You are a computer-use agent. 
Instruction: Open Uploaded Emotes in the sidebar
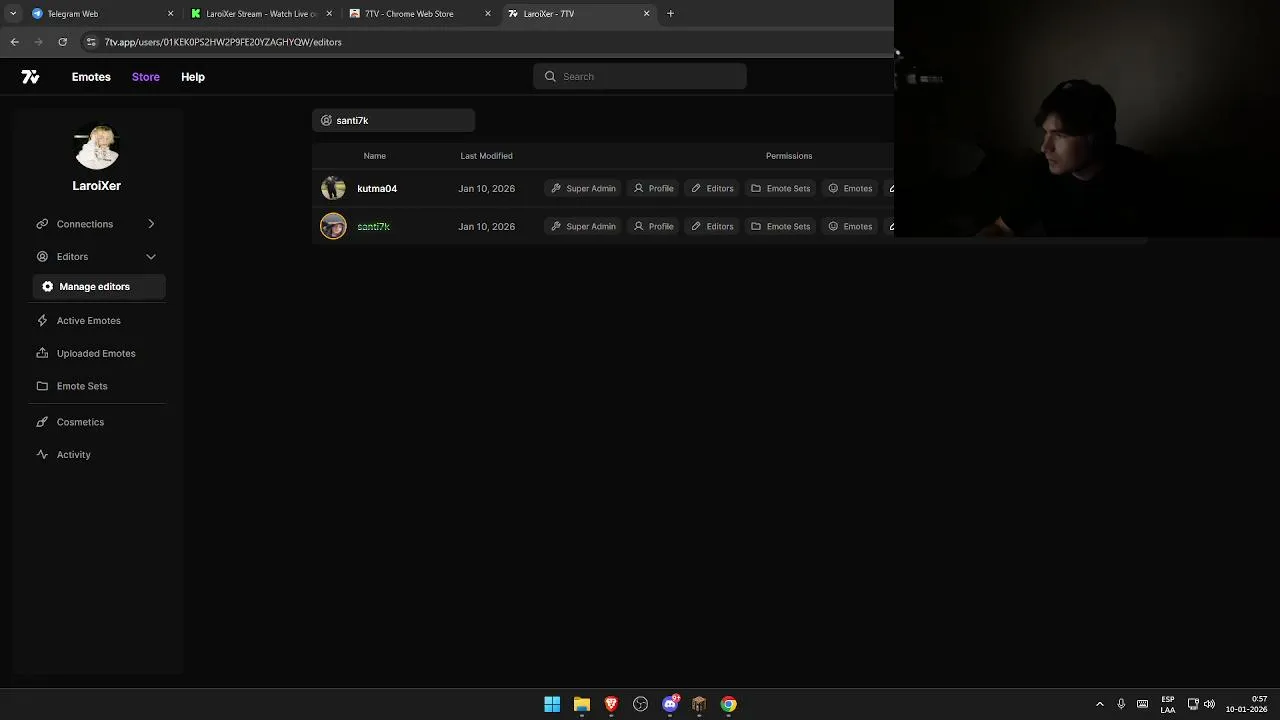tap(96, 353)
